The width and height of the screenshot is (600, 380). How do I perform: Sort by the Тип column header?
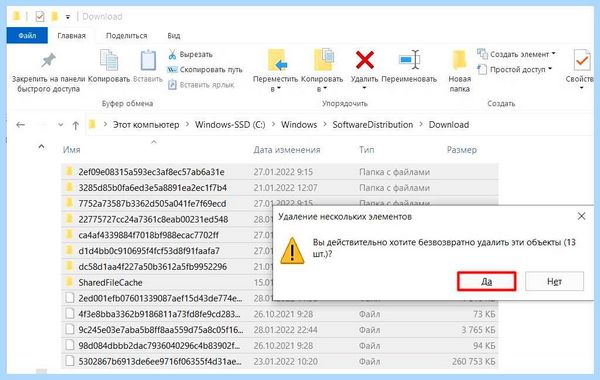click(x=367, y=150)
